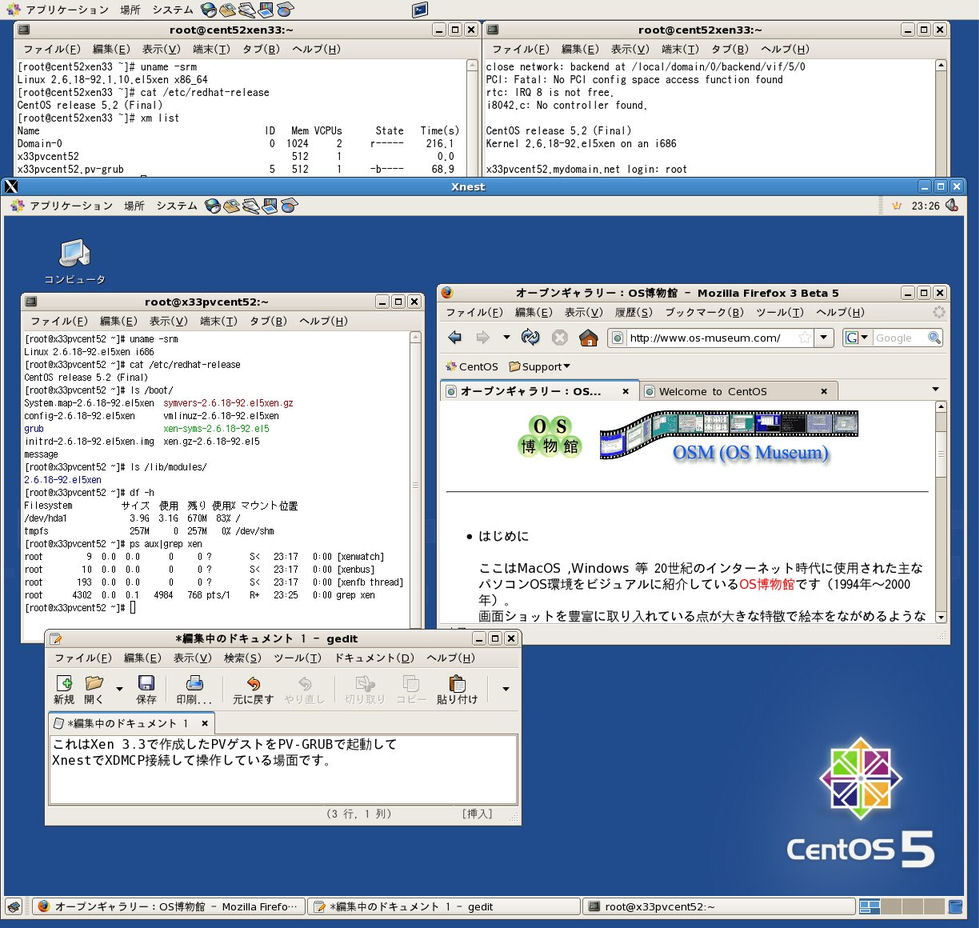Open Firefox ブックマーク menu
Screen dimensions: 979x928
coord(704,312)
